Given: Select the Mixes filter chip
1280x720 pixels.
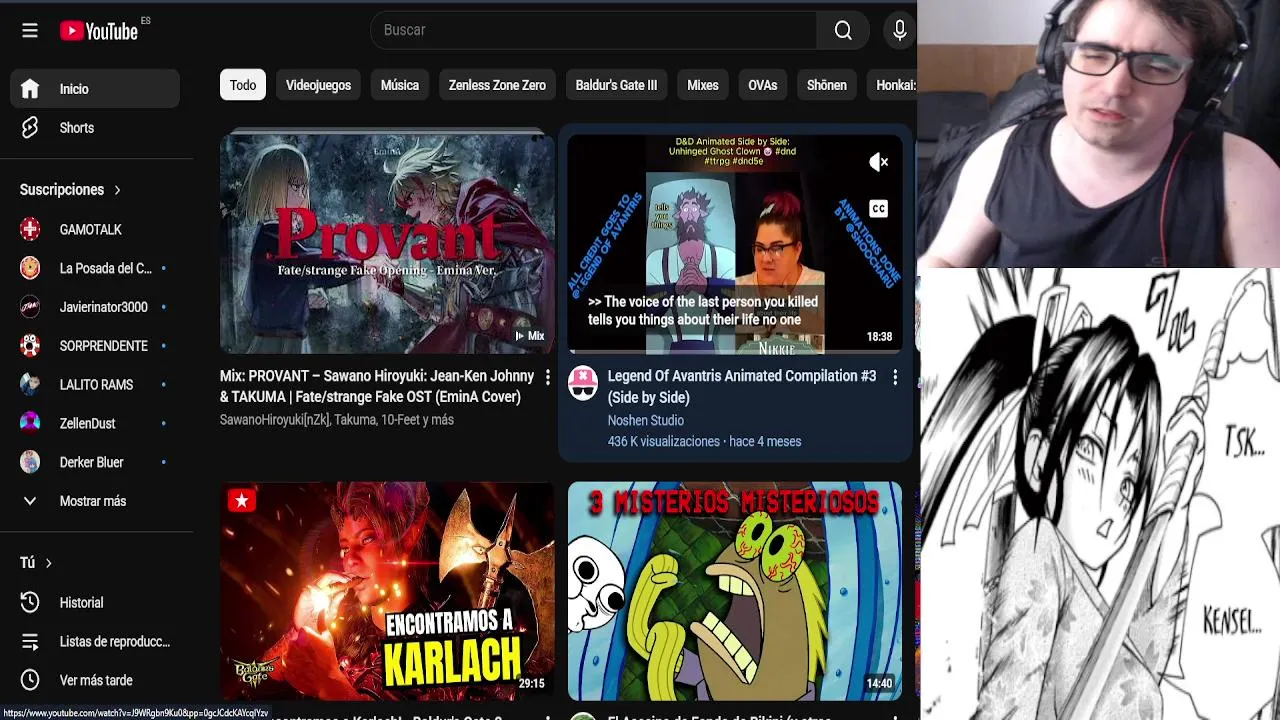Looking at the screenshot, I should coord(703,85).
